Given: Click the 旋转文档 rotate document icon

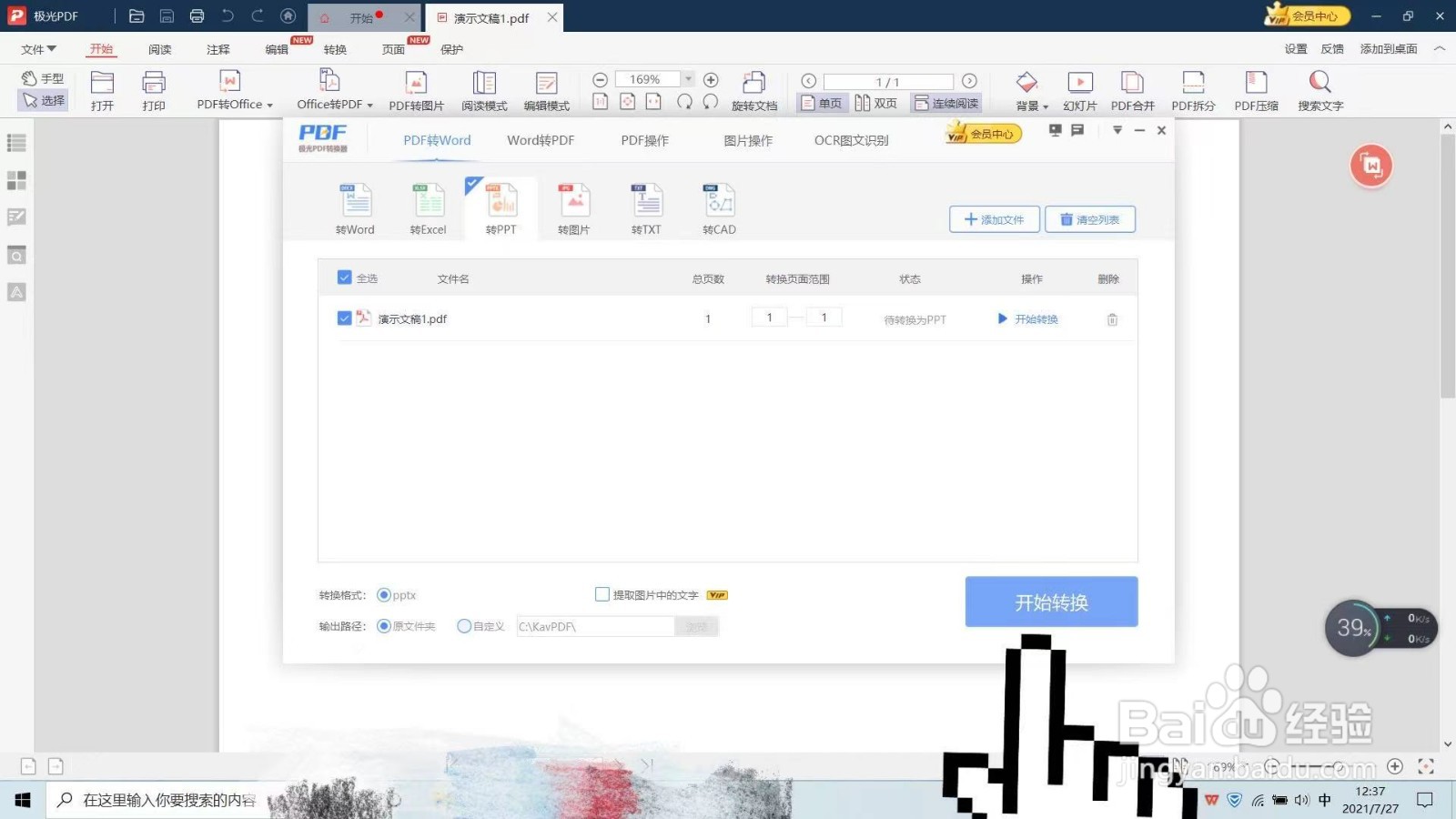Looking at the screenshot, I should point(754,91).
